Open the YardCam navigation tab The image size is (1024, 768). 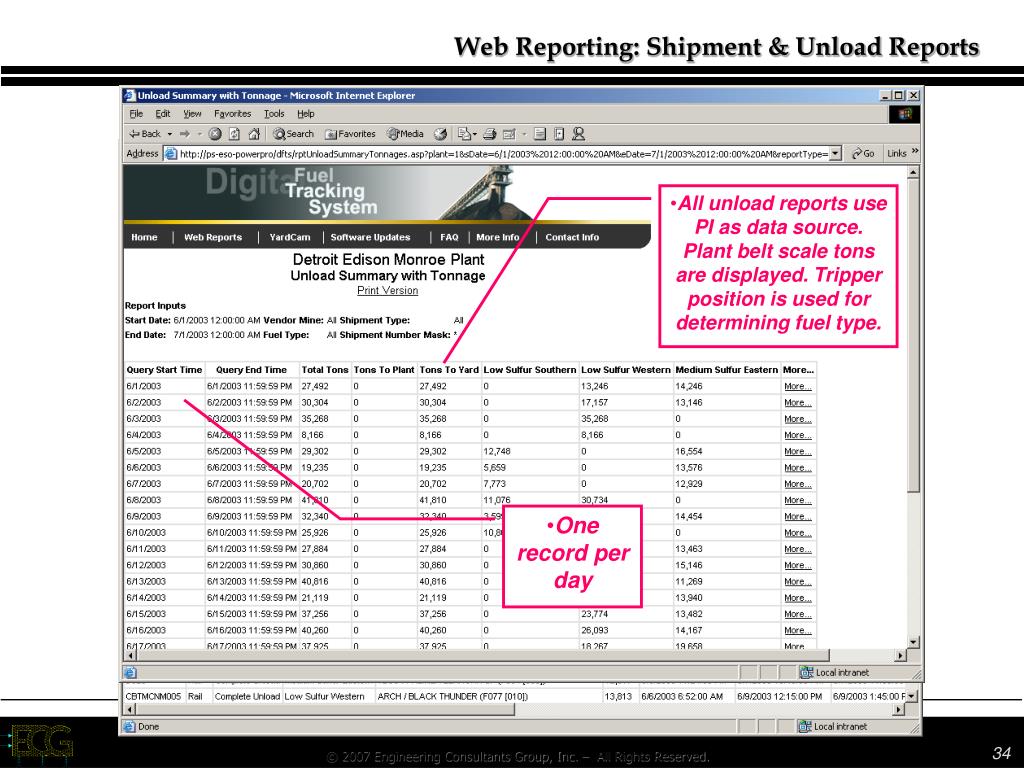click(x=290, y=237)
